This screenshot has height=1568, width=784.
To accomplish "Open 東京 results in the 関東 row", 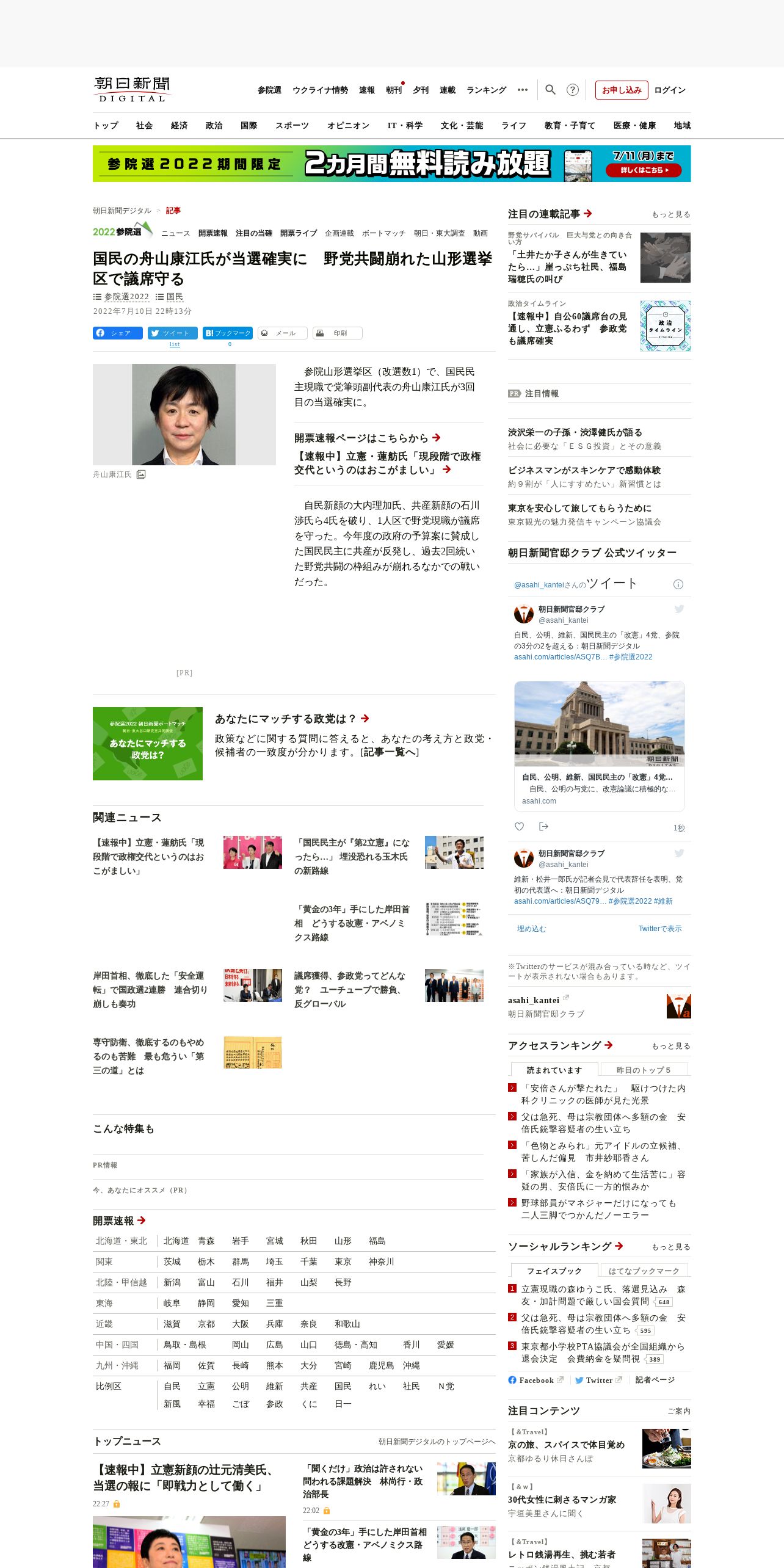I will [343, 1261].
